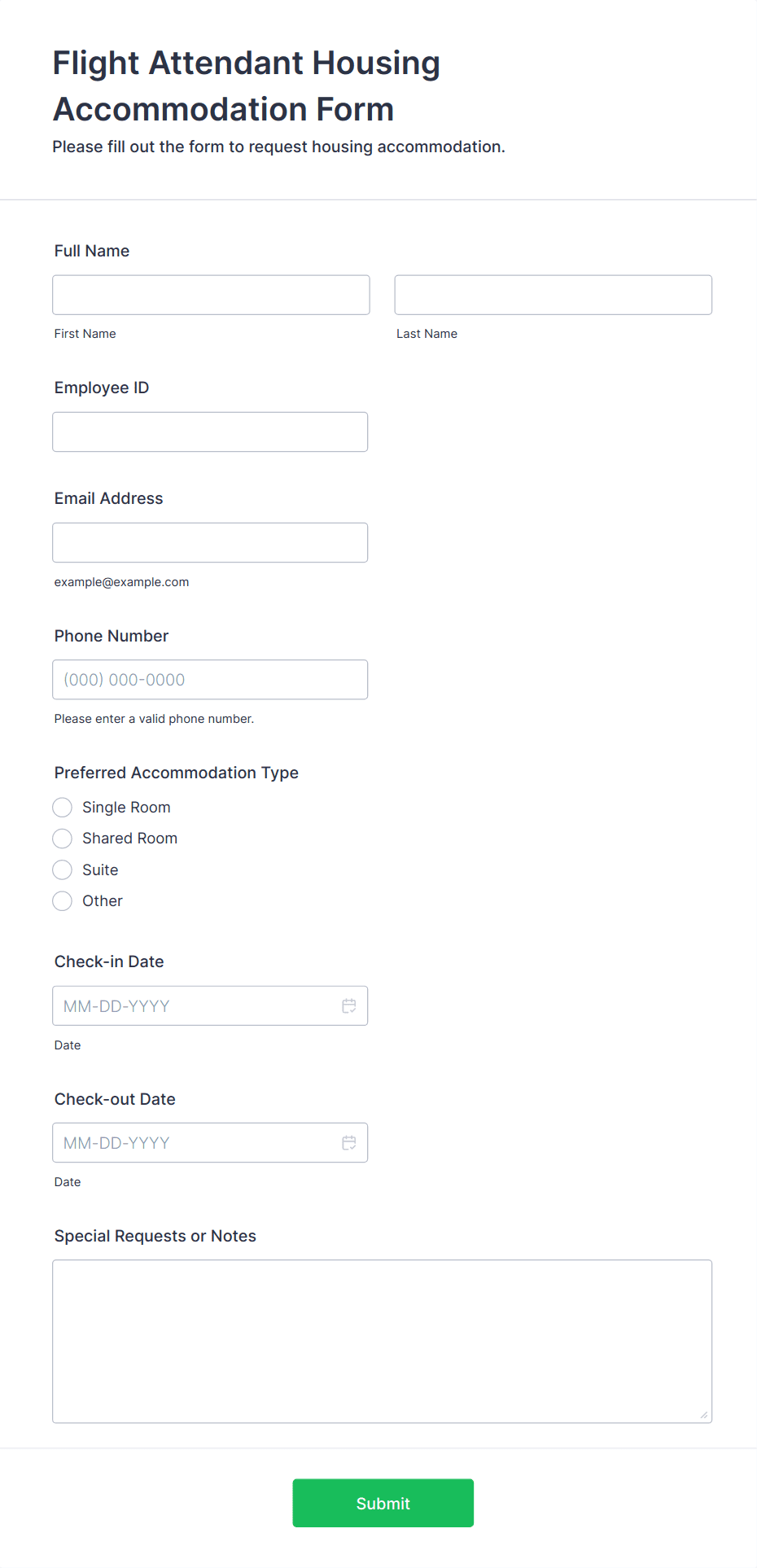Focus the Last Name text box
Image resolution: width=757 pixels, height=1568 pixels.
pos(553,295)
